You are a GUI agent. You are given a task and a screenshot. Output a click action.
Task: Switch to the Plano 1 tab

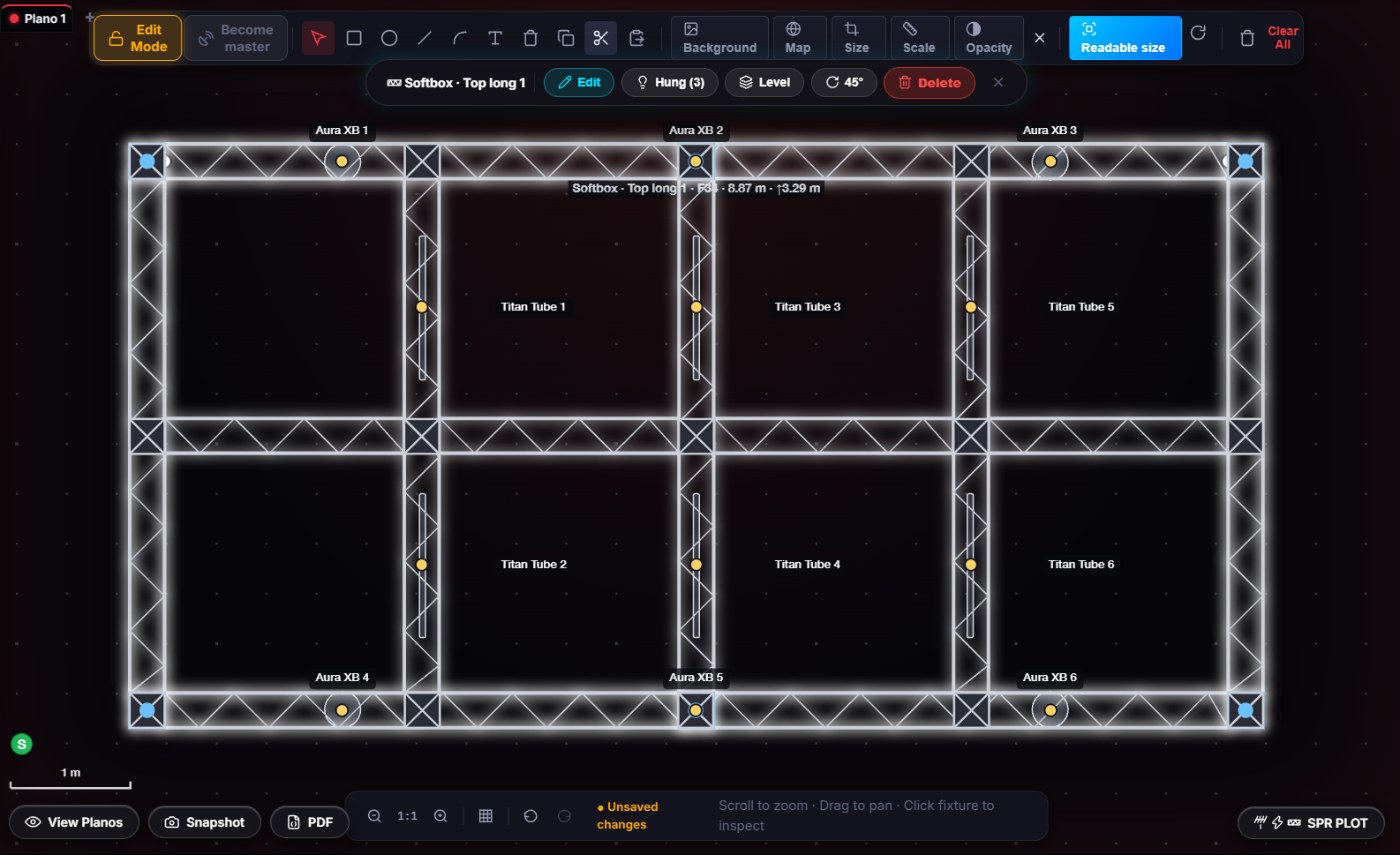coord(37,18)
